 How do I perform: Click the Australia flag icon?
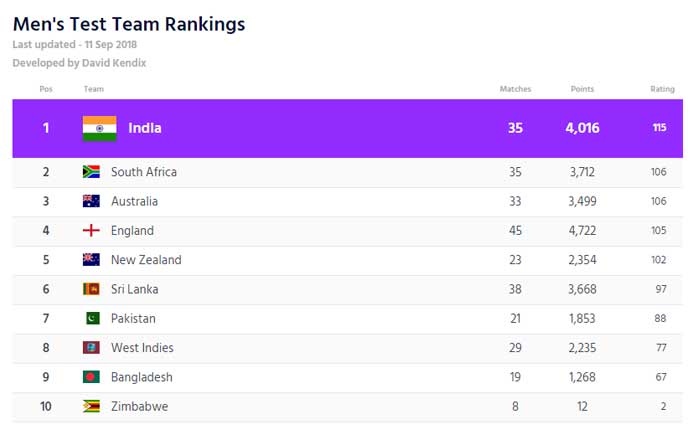(91, 201)
